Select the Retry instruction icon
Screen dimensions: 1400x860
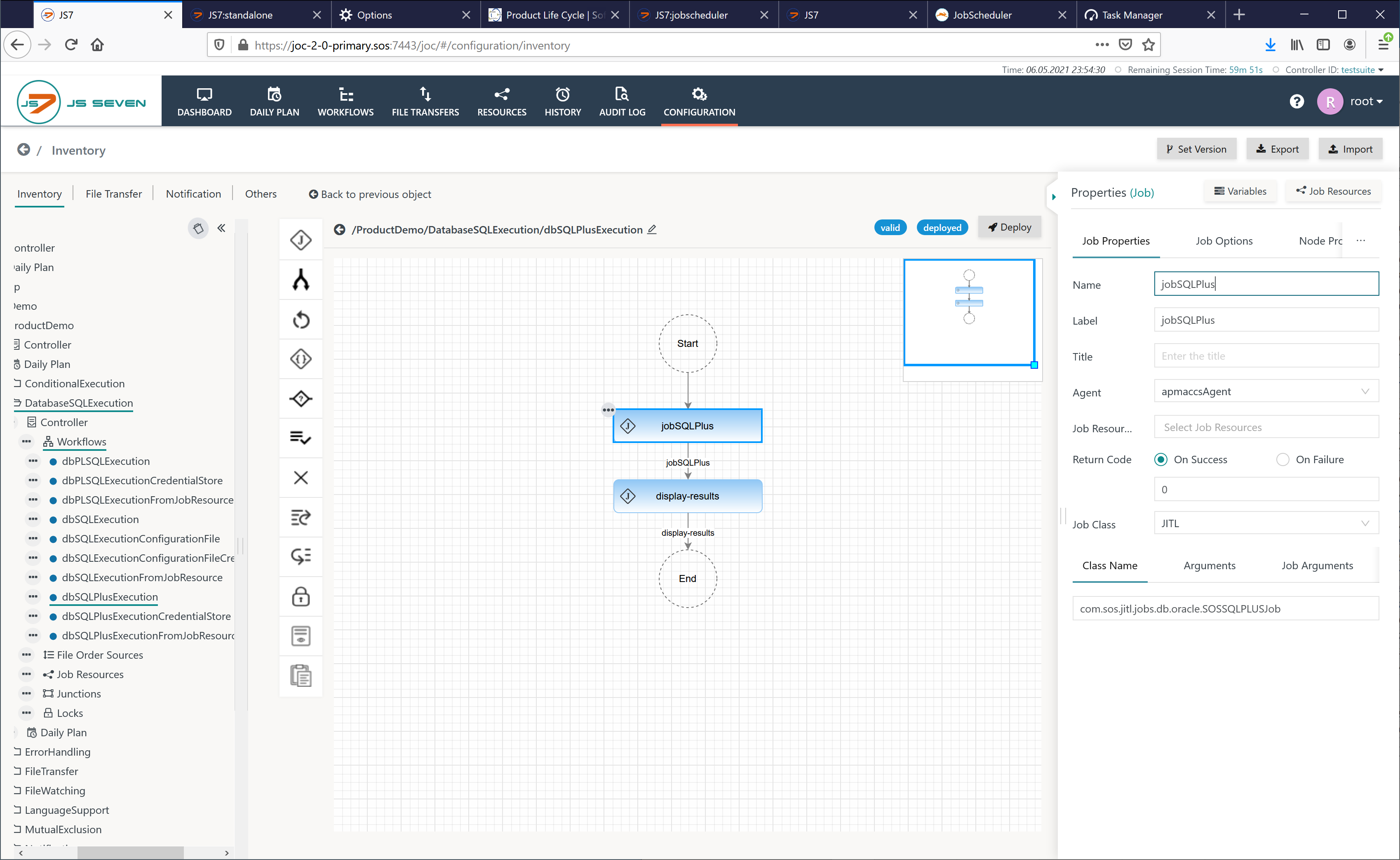click(301, 320)
